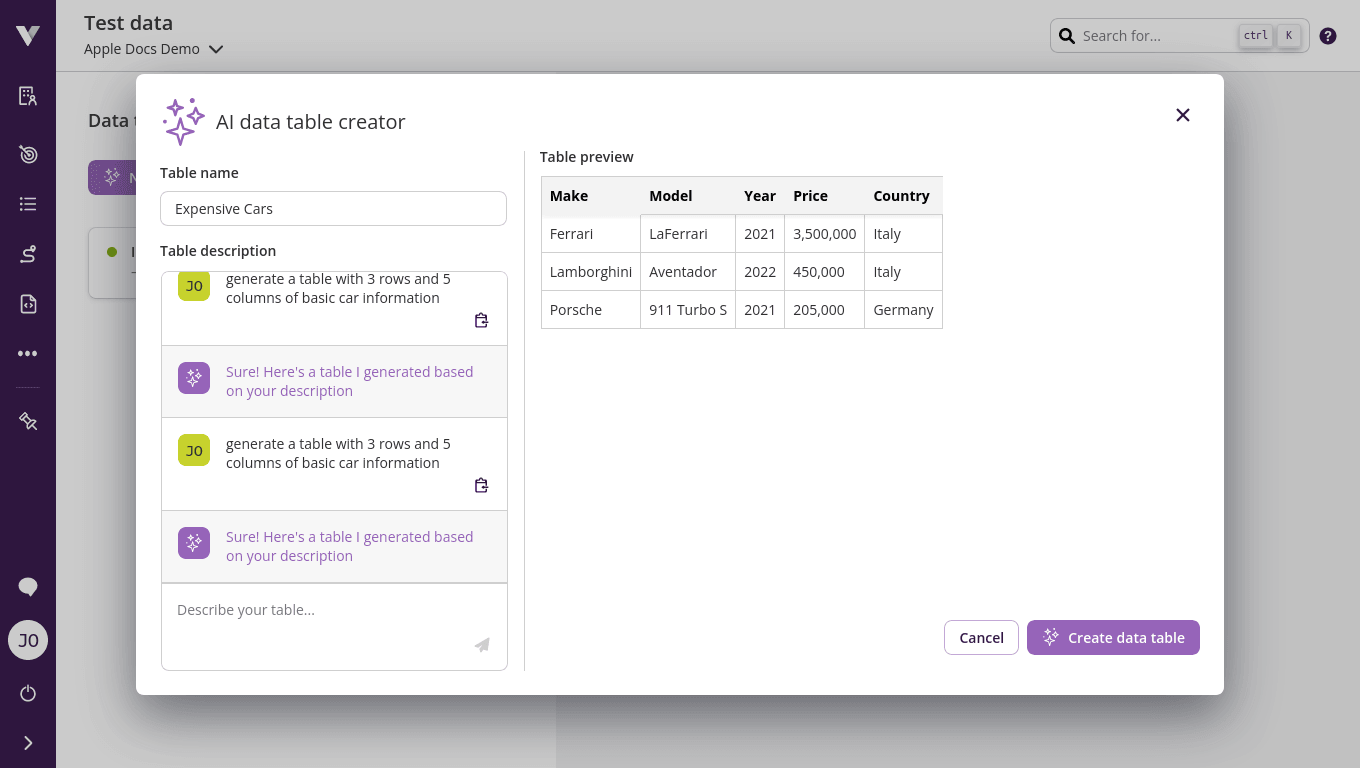Click the send paper plane icon
The image size is (1360, 768).
coord(481,645)
